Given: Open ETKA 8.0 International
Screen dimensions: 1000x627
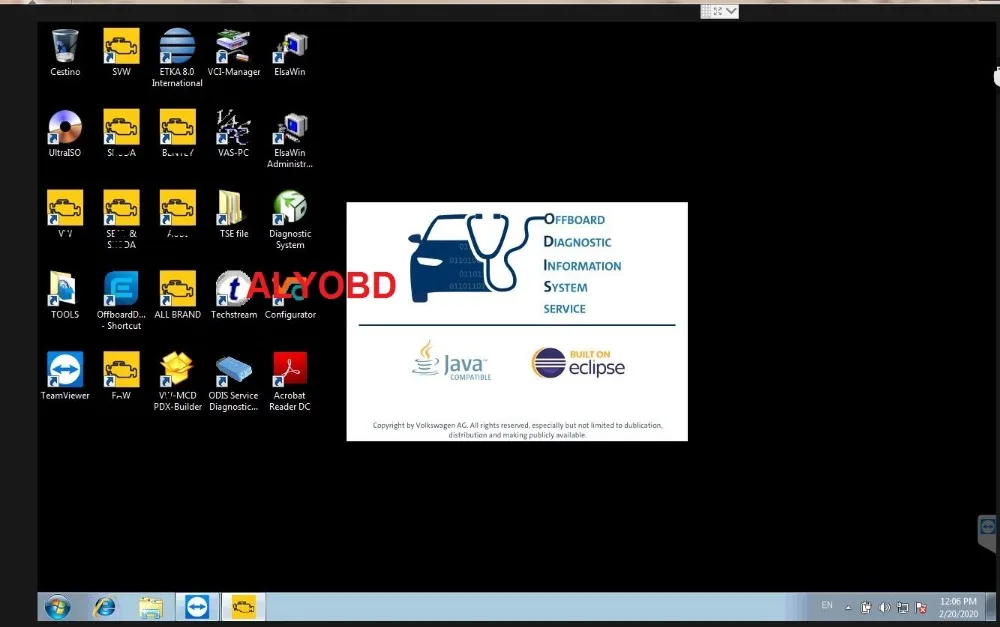Looking at the screenshot, I should click(x=177, y=57).
